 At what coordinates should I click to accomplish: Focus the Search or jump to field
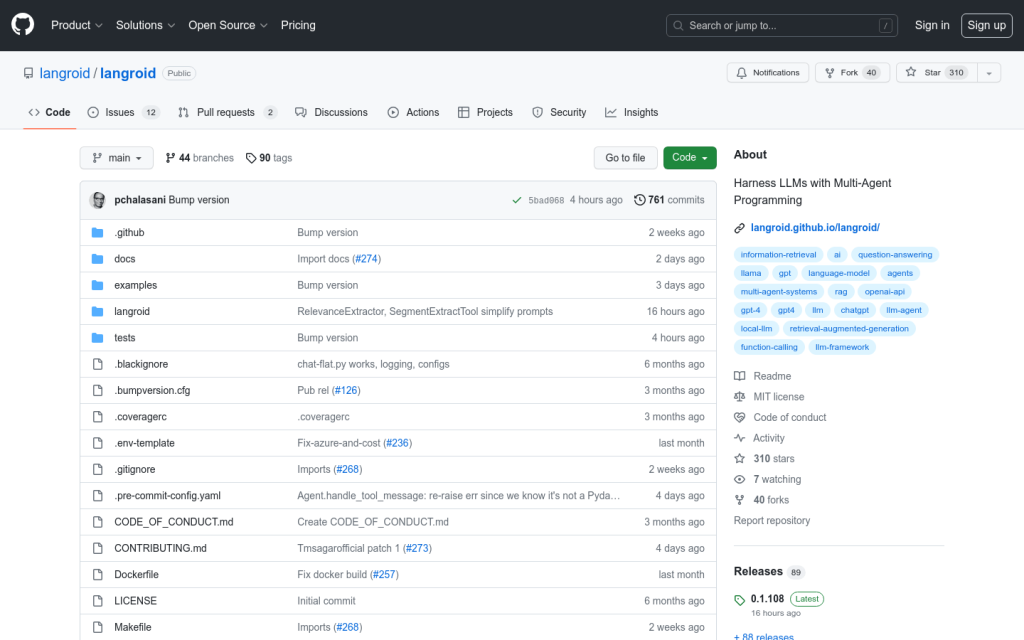click(781, 25)
